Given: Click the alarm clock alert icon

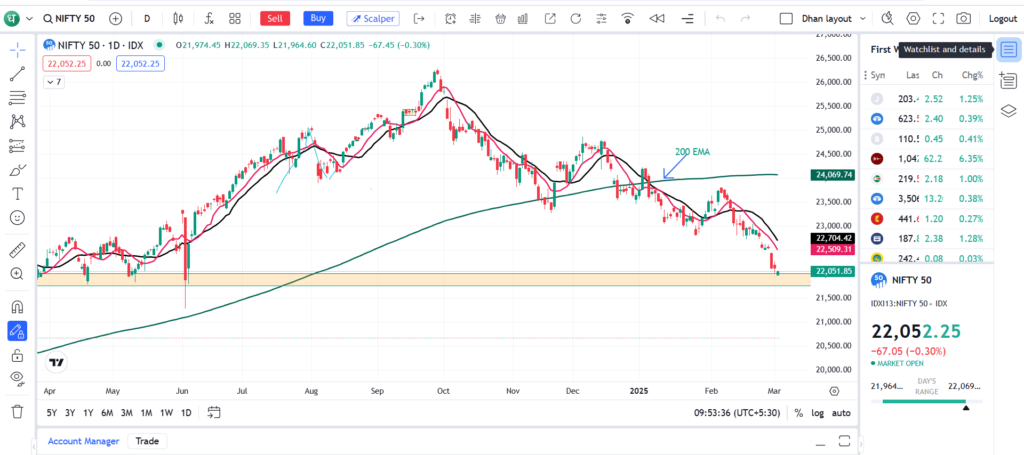Looking at the screenshot, I should pos(451,18).
